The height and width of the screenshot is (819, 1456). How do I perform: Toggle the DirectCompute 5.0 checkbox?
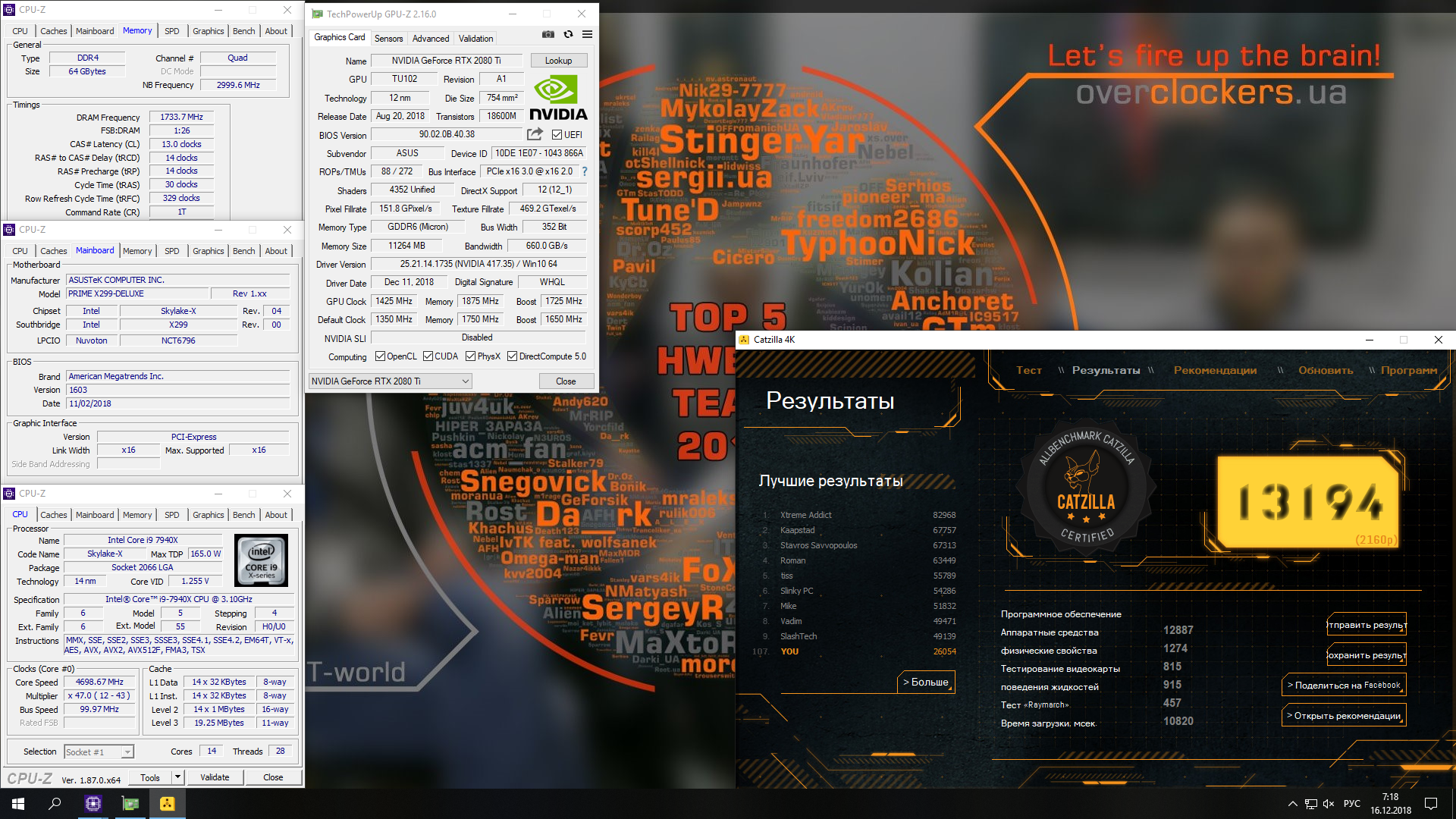[512, 356]
